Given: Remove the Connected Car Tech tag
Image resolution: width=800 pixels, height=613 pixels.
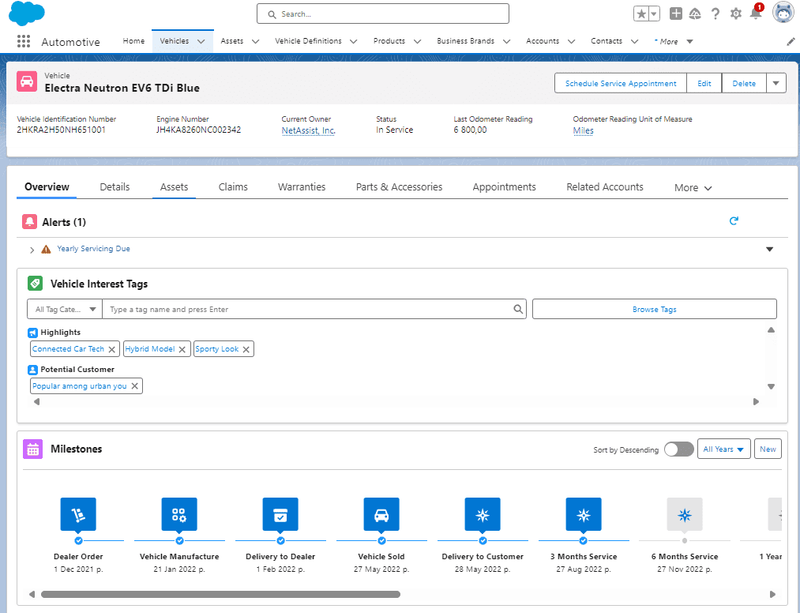Looking at the screenshot, I should 112,349.
